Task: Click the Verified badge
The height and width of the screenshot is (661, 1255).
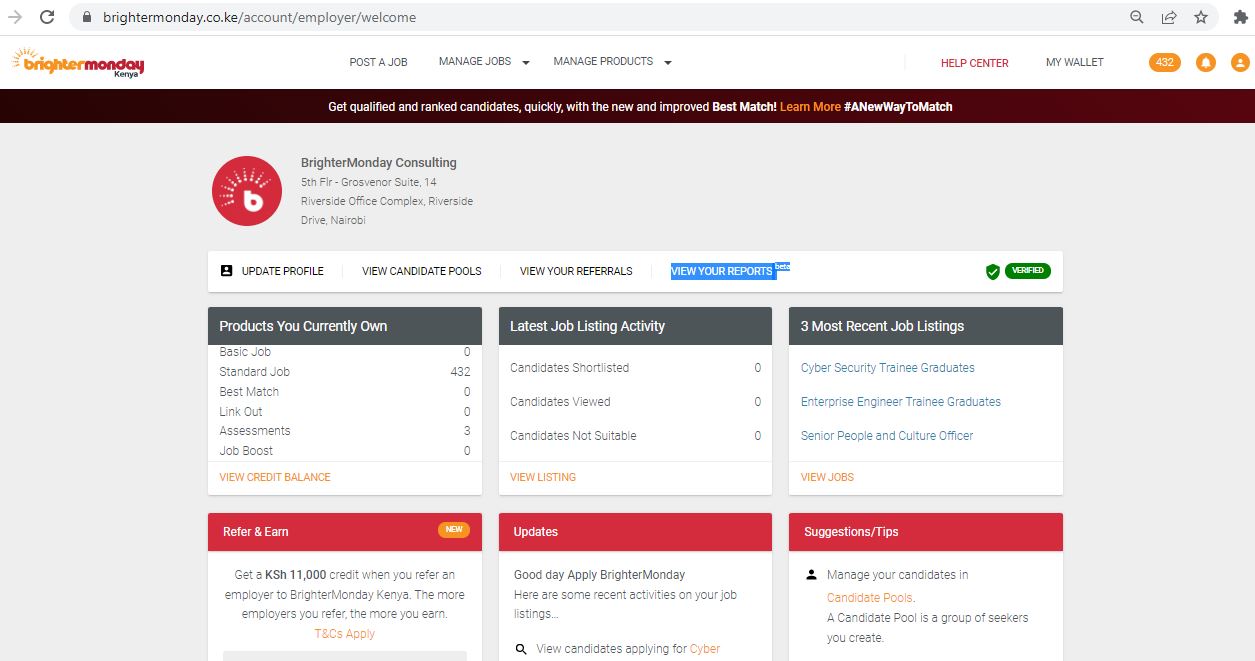Action: point(1028,271)
